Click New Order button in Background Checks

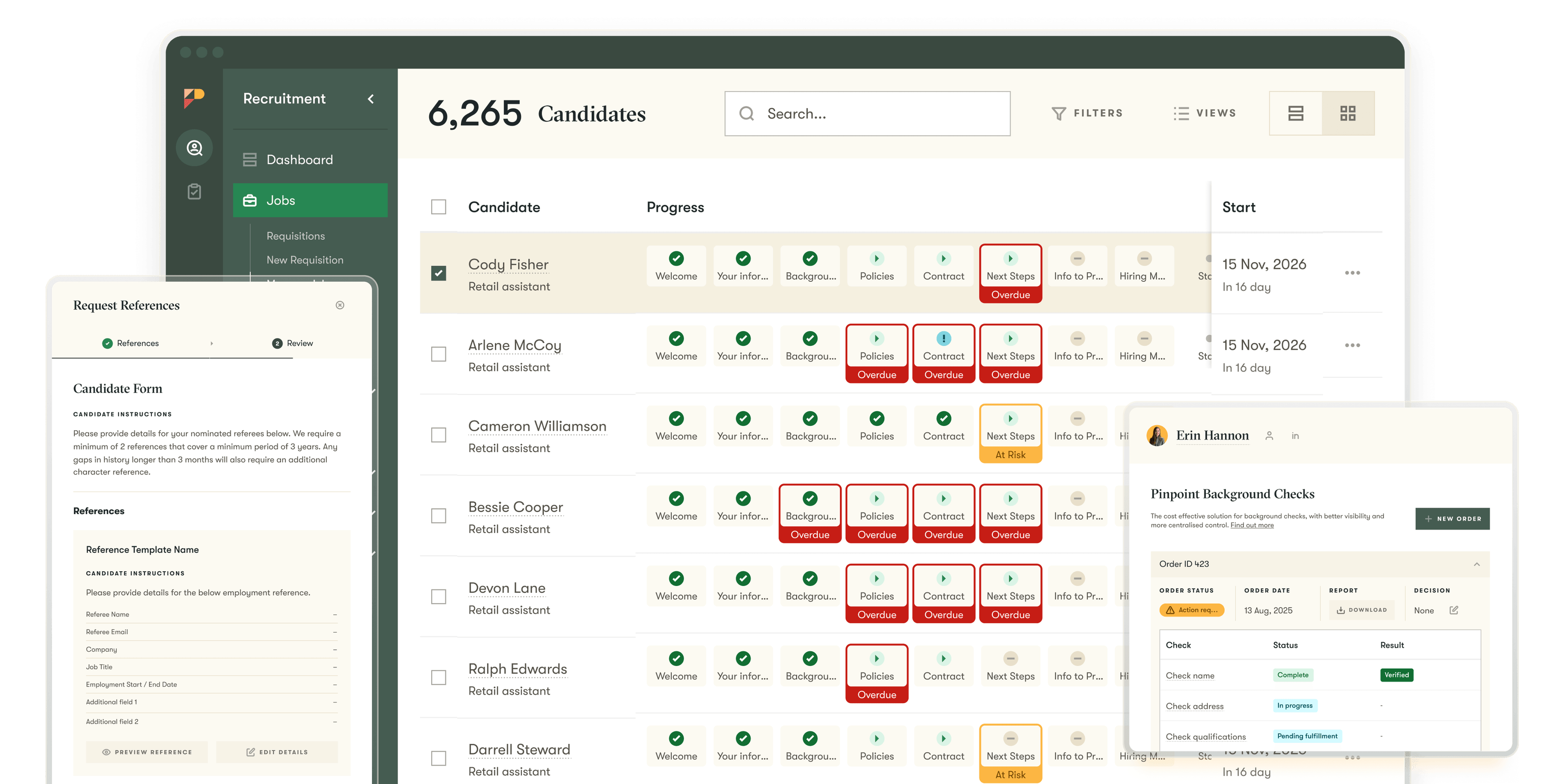[1452, 518]
